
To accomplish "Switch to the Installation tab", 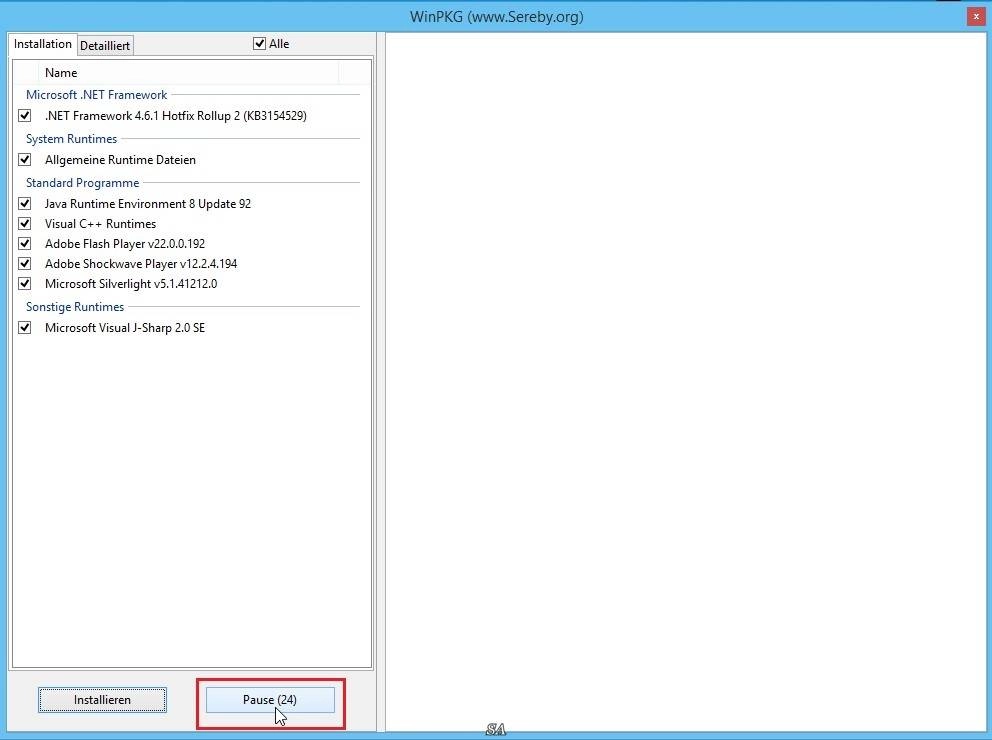I will (42, 44).
